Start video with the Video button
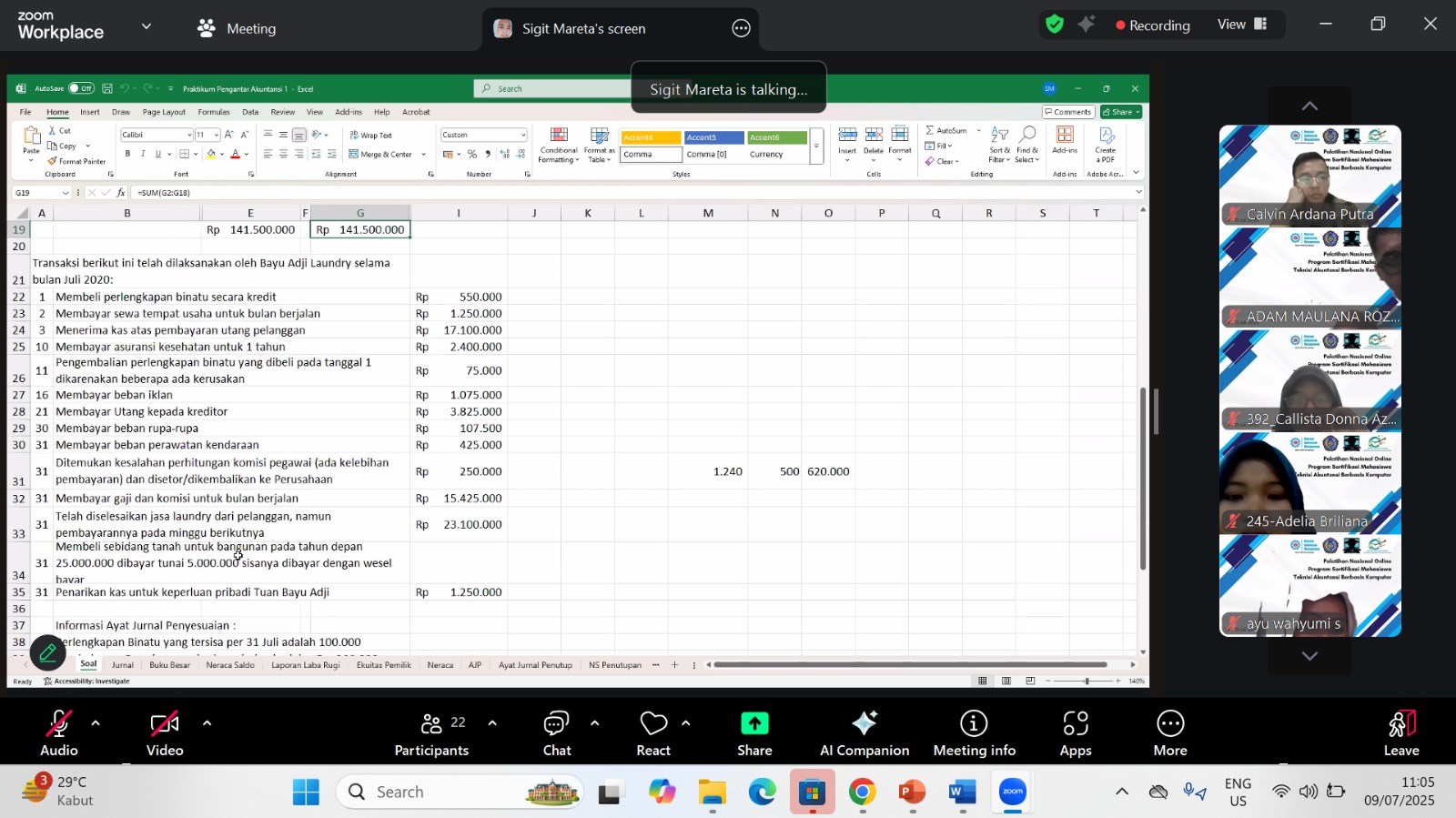1456x818 pixels. click(x=165, y=733)
